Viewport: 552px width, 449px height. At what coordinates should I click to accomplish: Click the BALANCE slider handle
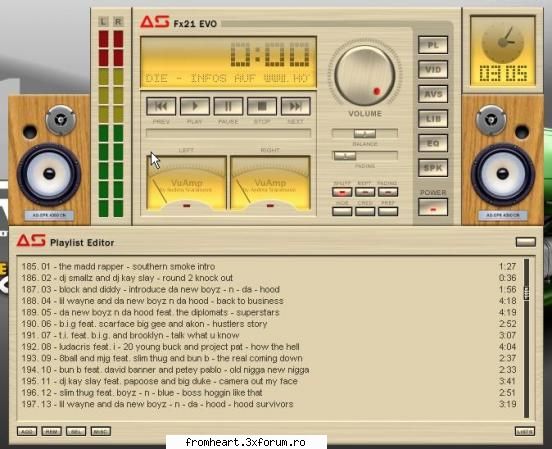(365, 133)
